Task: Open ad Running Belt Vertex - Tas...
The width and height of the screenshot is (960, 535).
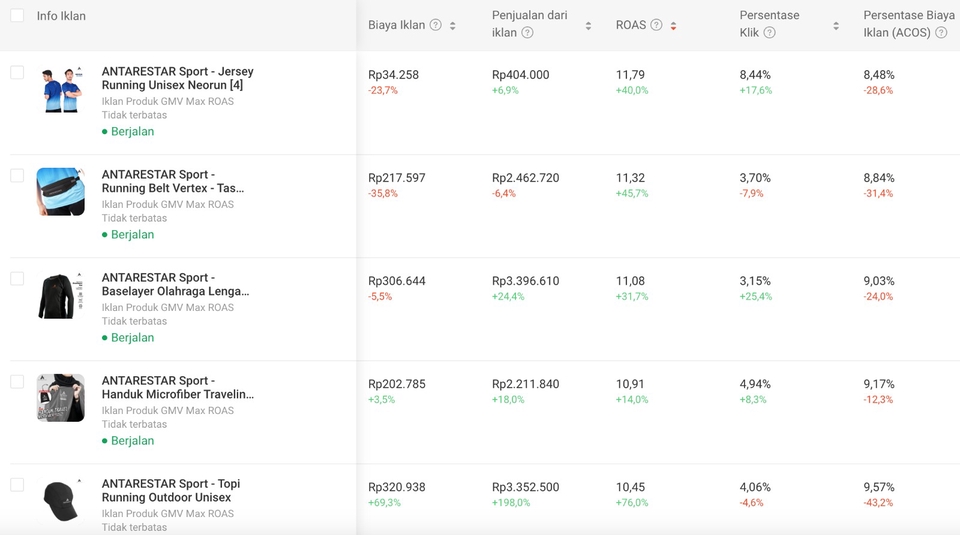Action: point(173,181)
